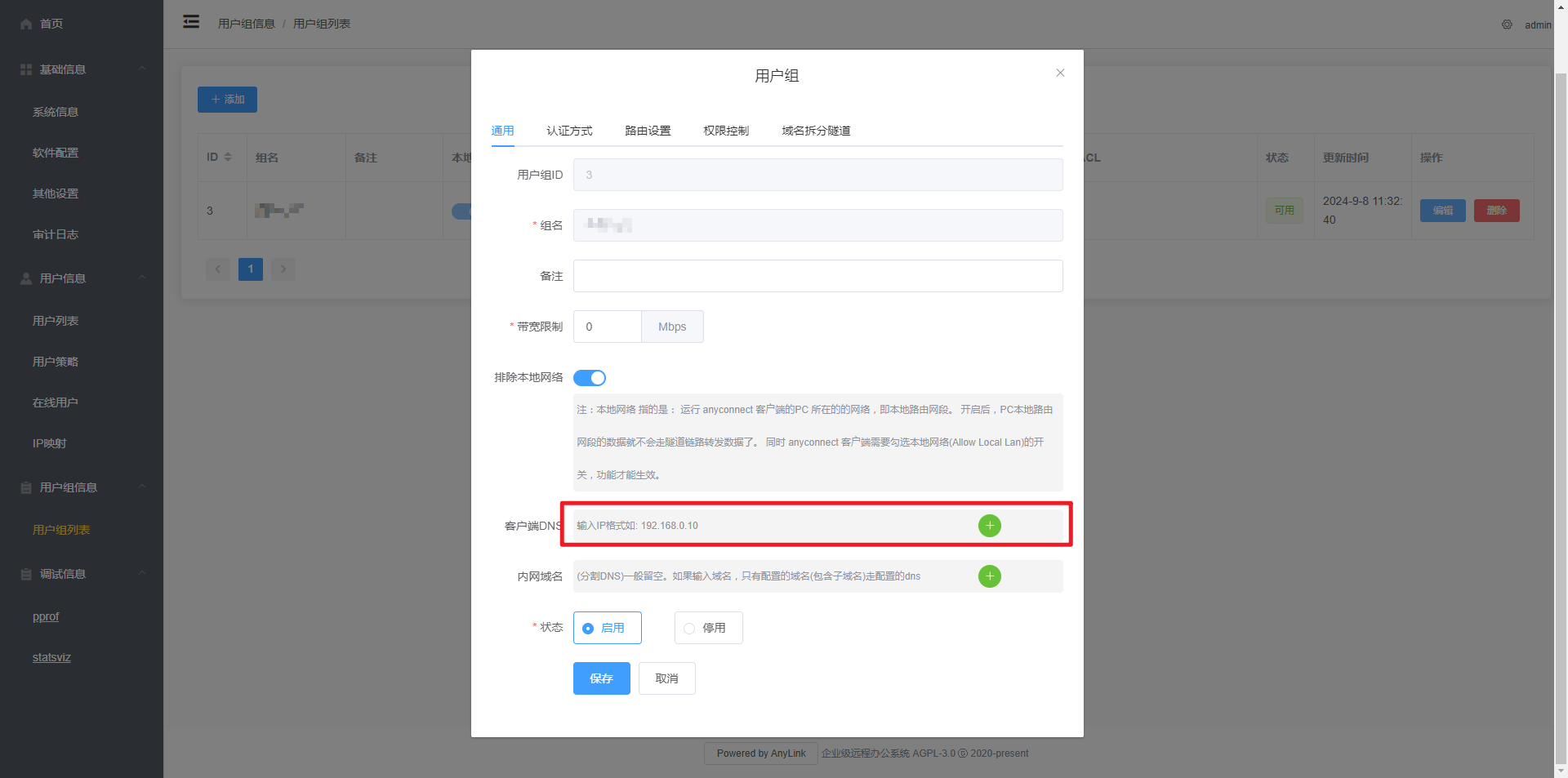Open the 路由设置 tab
The width and height of the screenshot is (1568, 778).
648,131
